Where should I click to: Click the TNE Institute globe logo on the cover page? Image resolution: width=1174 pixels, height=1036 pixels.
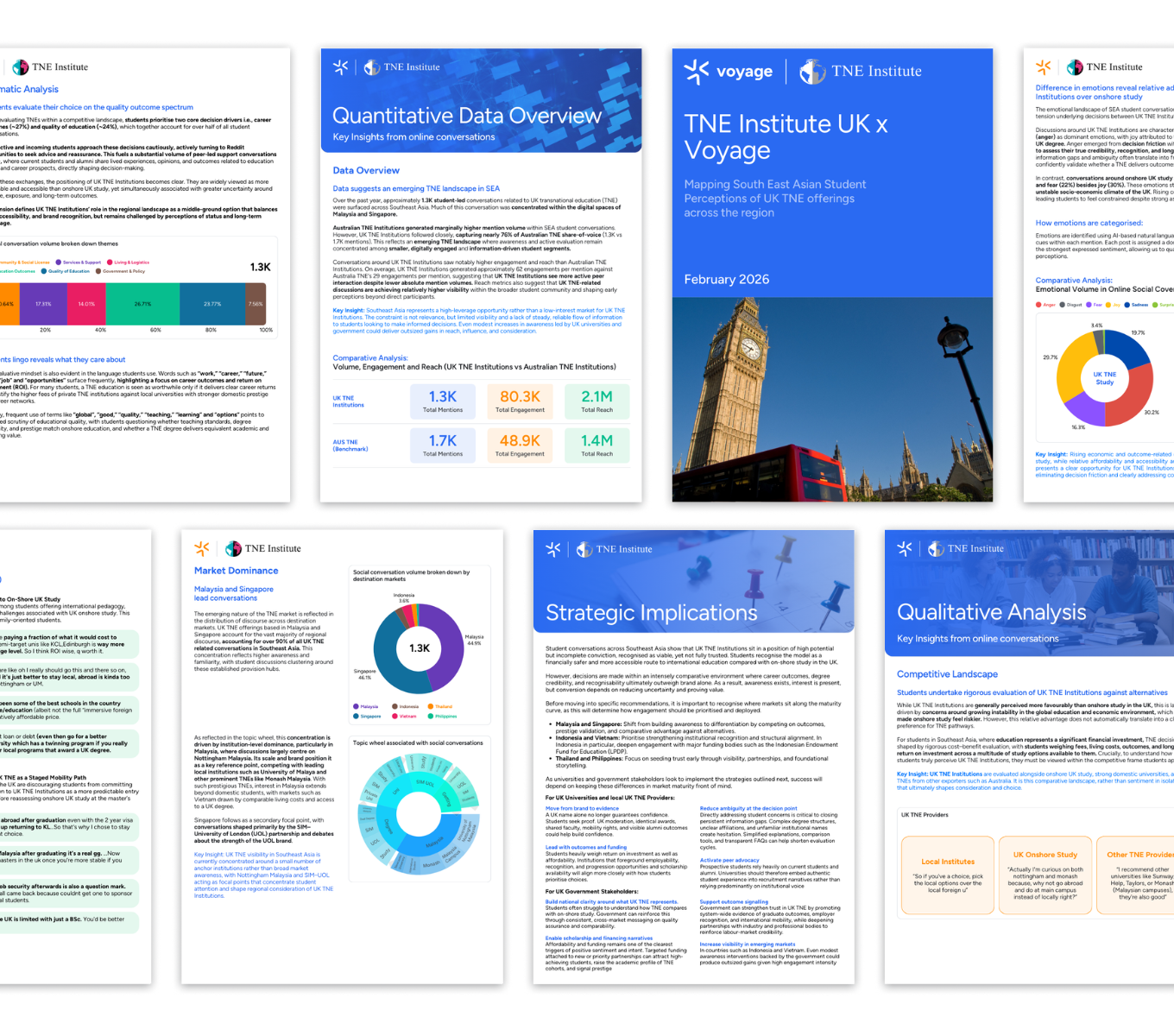click(811, 72)
